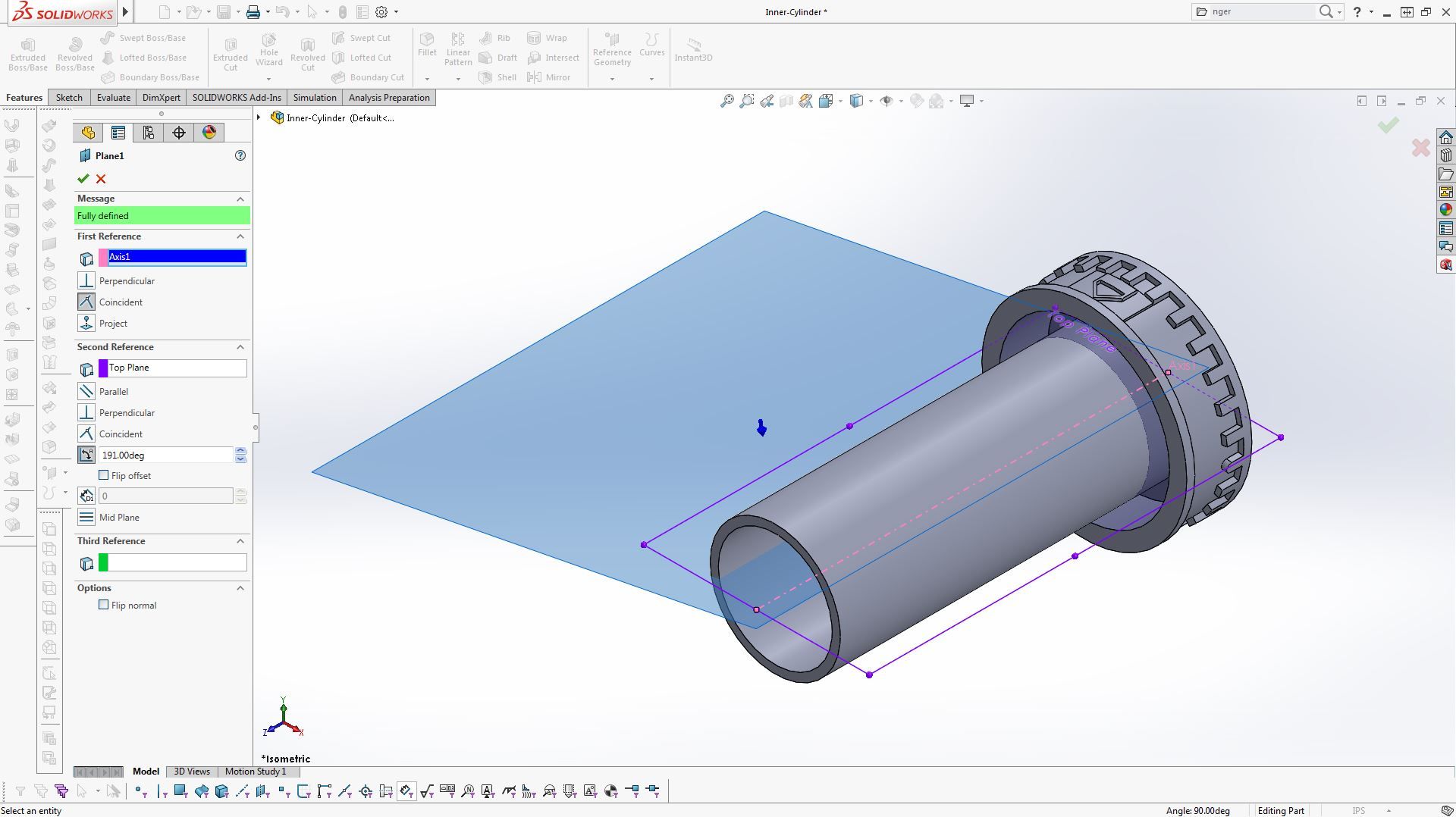Expand the Inner-Cylinder feature tree
Viewport: 1456px width, 817px height.
(x=259, y=117)
